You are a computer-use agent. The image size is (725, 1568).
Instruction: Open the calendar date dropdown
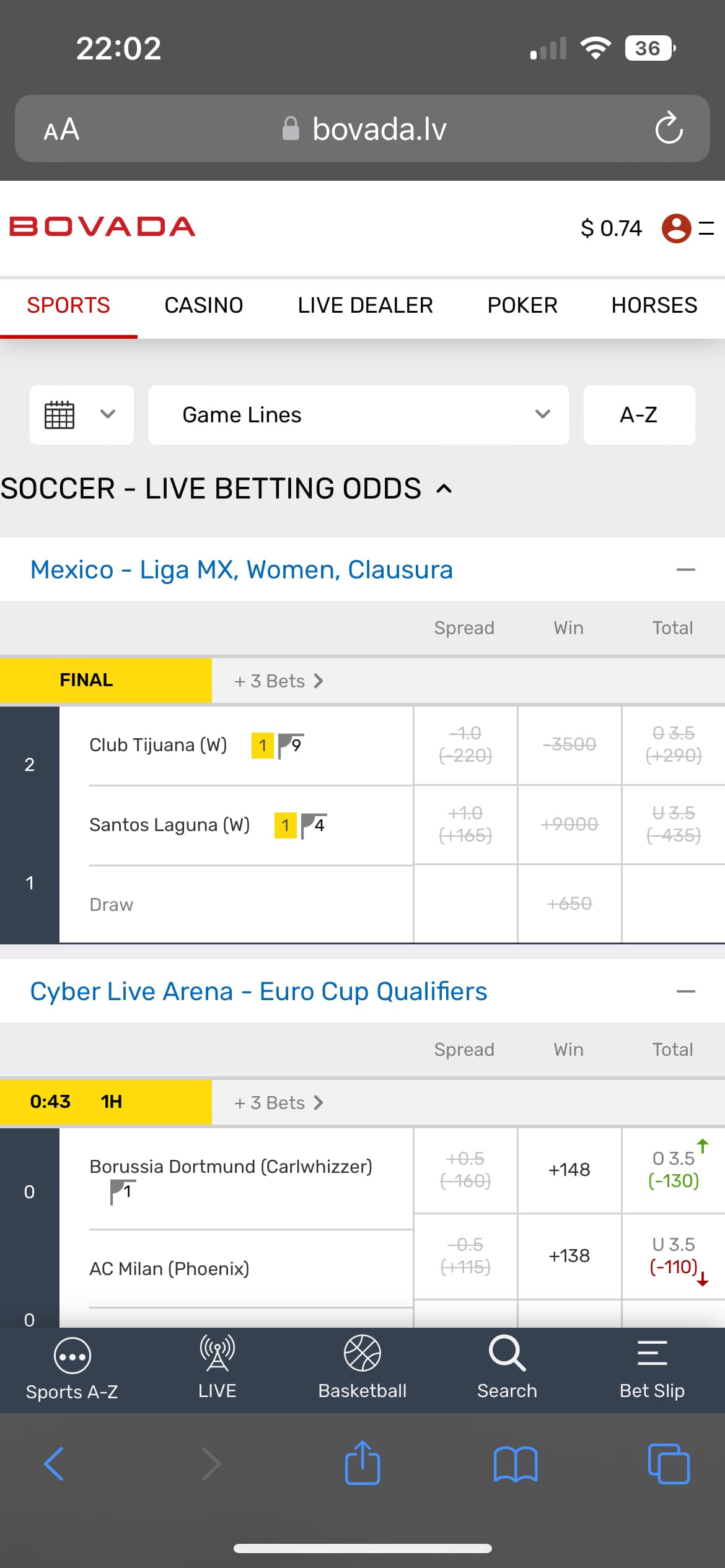pyautogui.click(x=81, y=415)
